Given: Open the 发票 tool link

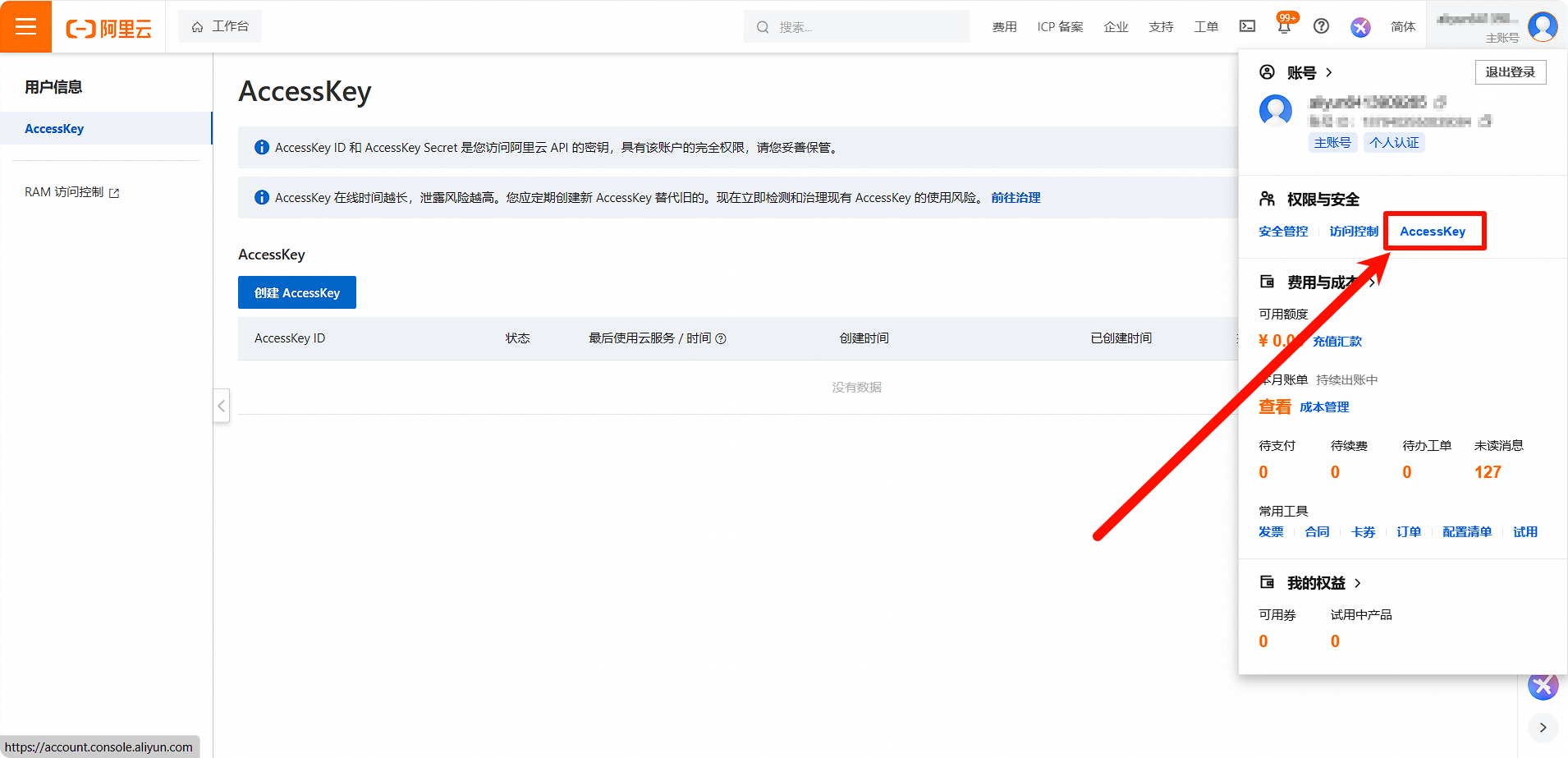Looking at the screenshot, I should pos(1271,532).
